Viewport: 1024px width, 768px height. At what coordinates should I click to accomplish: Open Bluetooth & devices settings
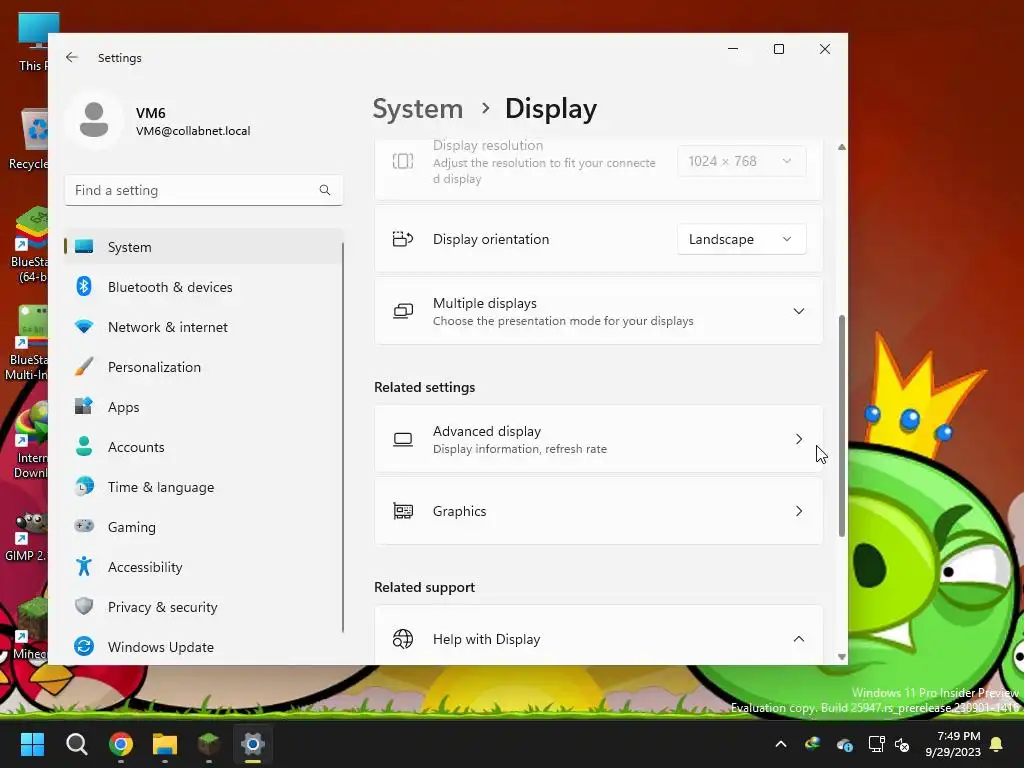203,287
